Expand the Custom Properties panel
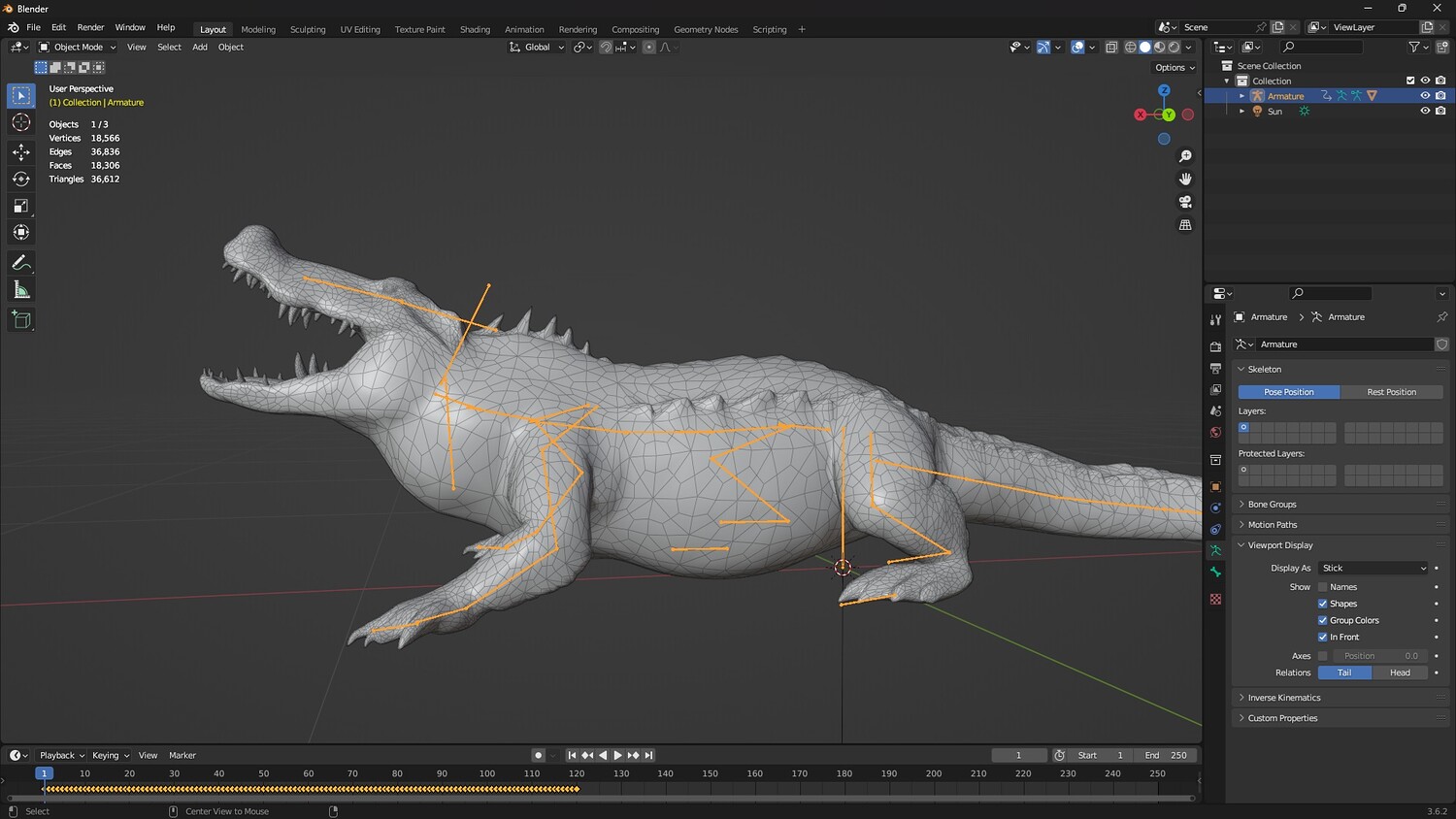This screenshot has height=819, width=1456. coord(1282,718)
